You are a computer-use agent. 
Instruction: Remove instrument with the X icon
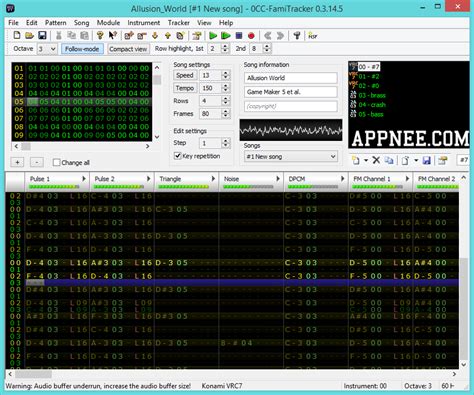pyautogui.click(x=376, y=160)
